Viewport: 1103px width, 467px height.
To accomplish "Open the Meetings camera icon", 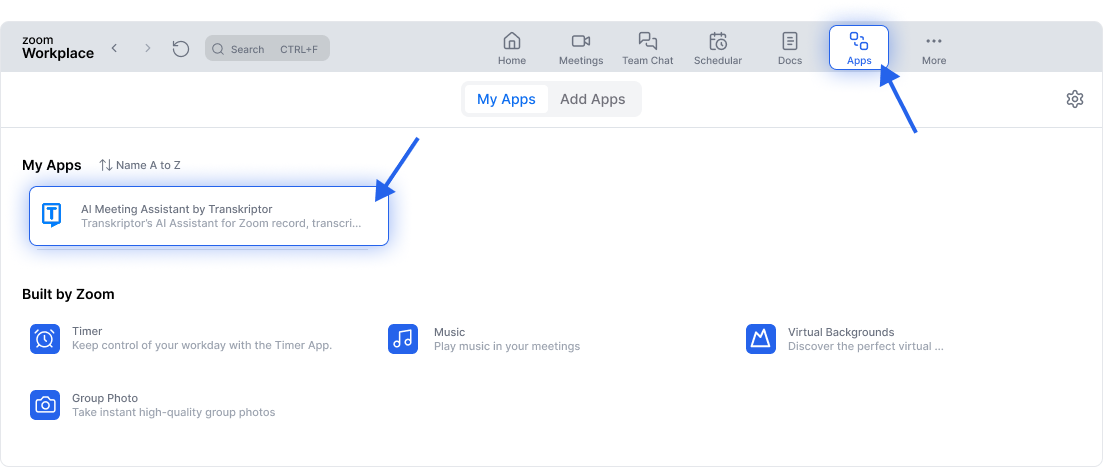I will (x=580, y=40).
